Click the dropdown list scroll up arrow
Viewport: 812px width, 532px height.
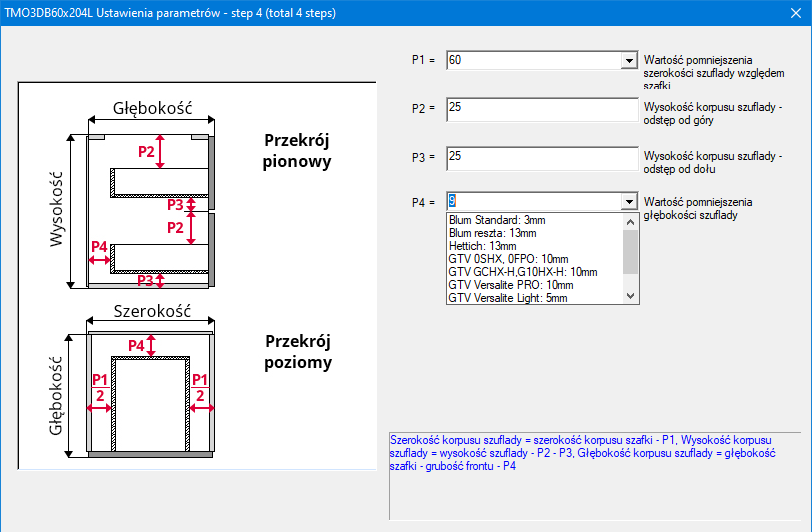[x=630, y=220]
